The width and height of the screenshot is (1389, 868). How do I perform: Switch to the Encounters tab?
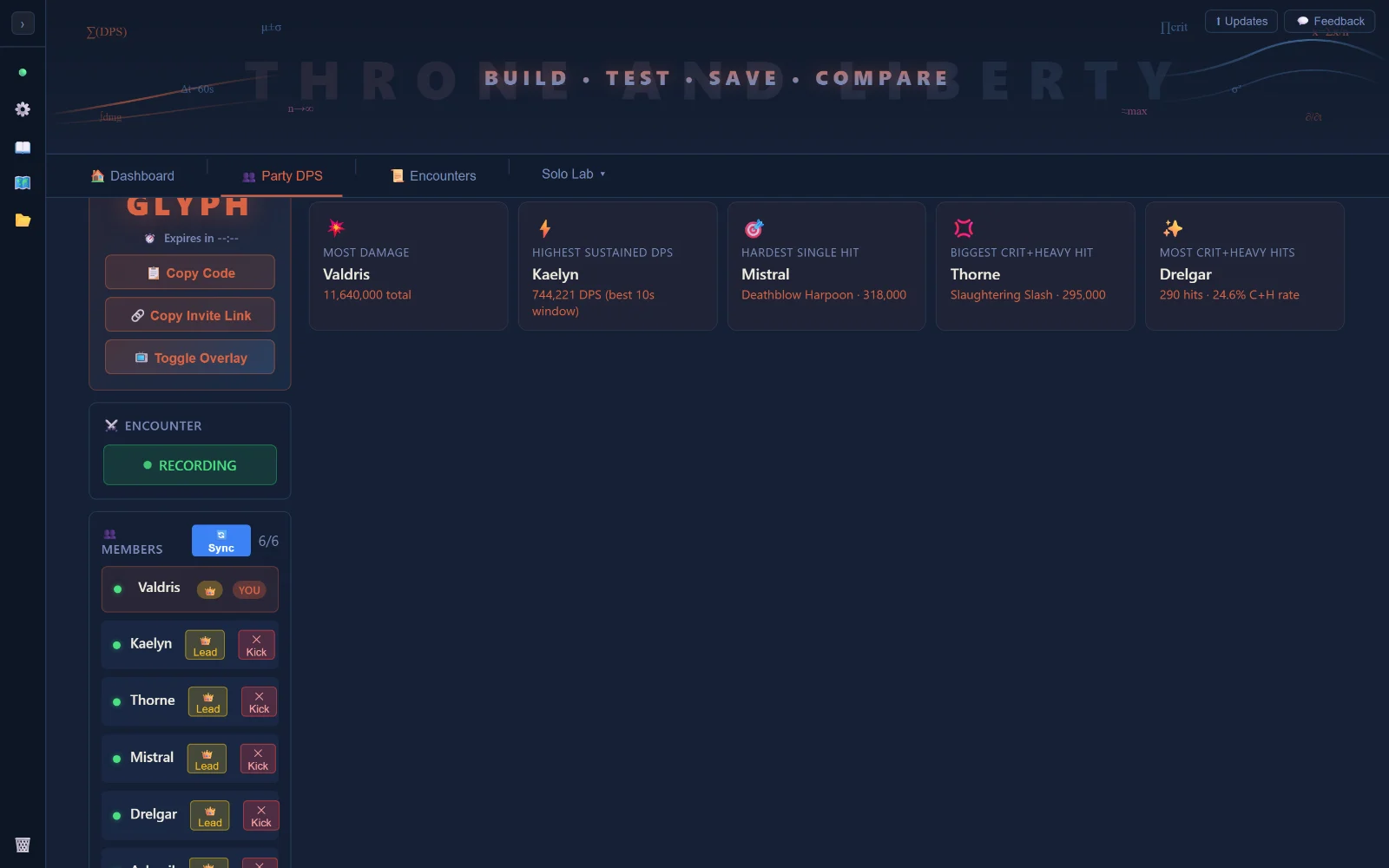click(433, 175)
